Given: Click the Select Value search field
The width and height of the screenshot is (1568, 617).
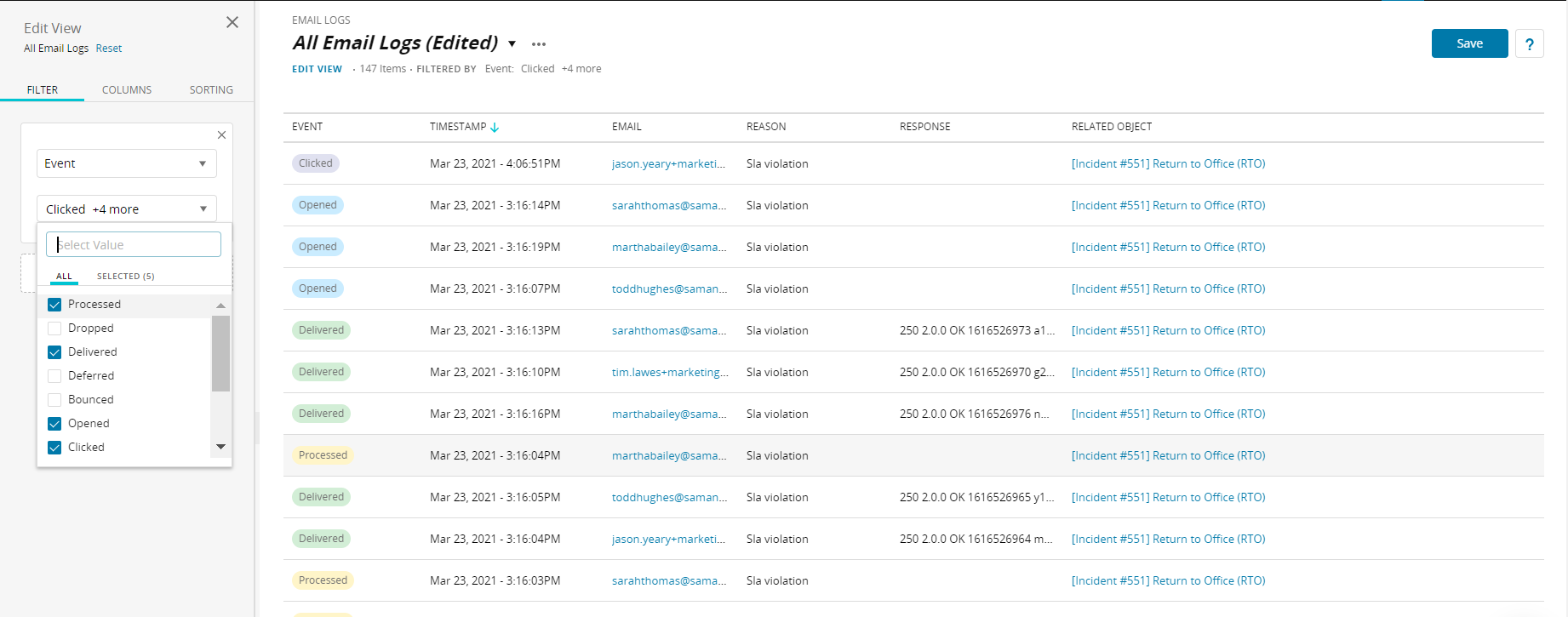Looking at the screenshot, I should tap(134, 244).
